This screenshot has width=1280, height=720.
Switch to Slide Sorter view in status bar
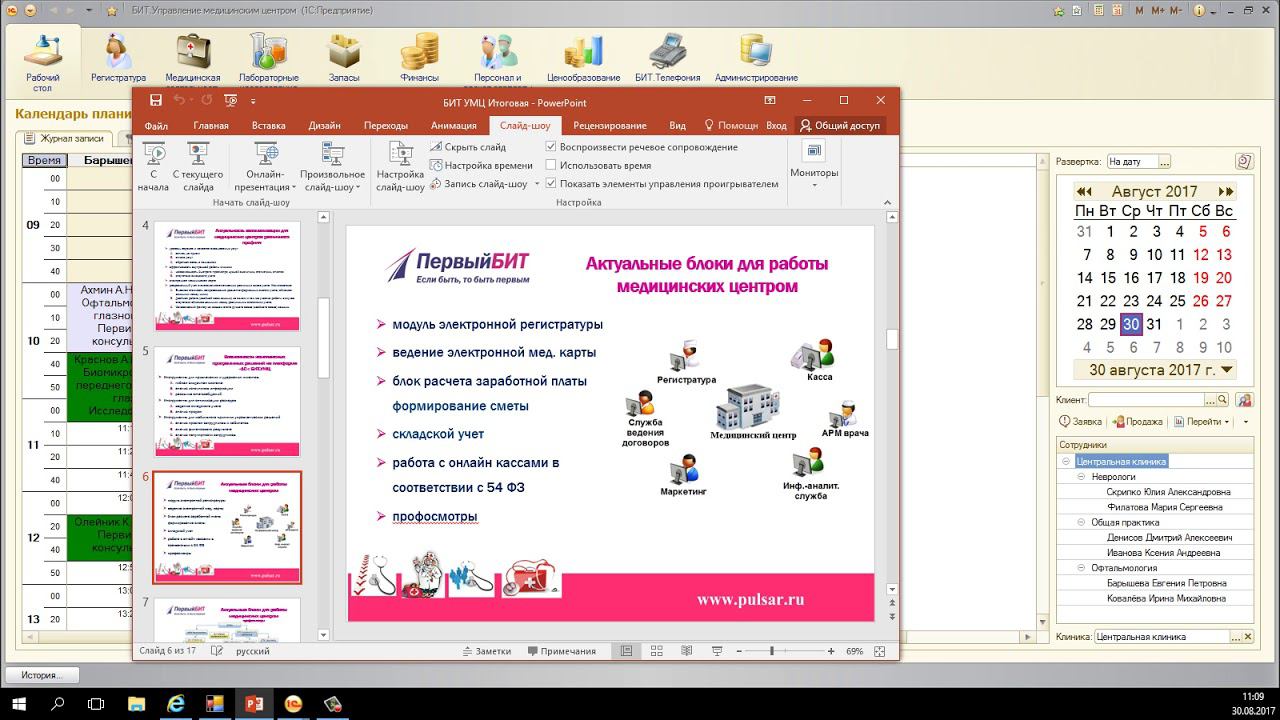[x=656, y=651]
